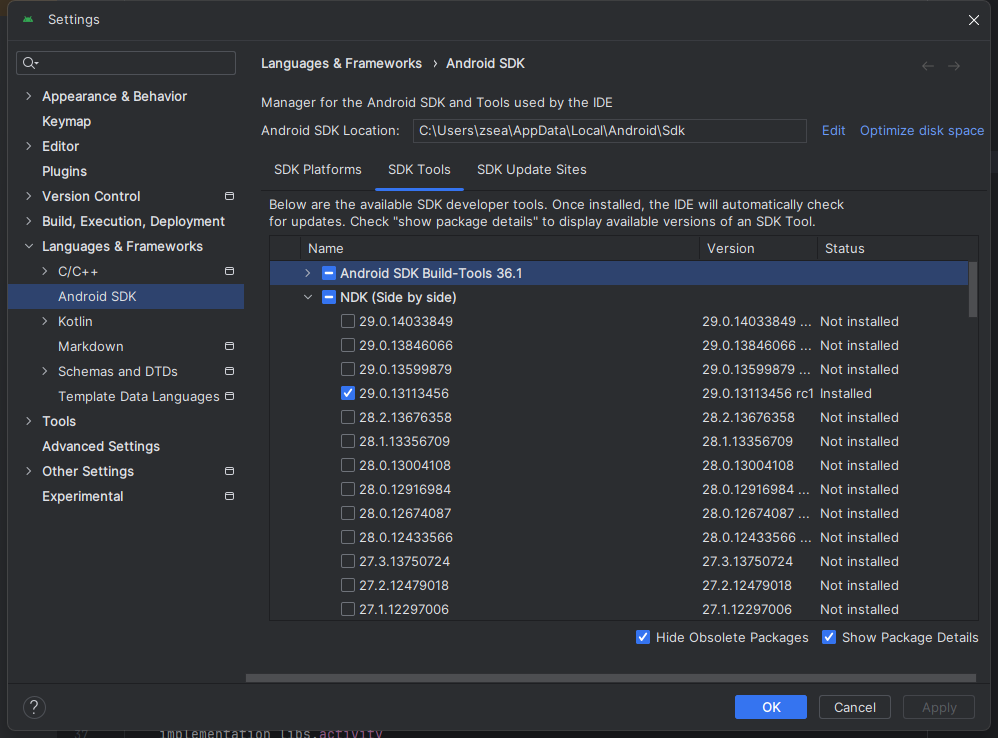Expand Android SDK Build-Tools 36.1 row
This screenshot has height=738, width=998.
click(308, 273)
